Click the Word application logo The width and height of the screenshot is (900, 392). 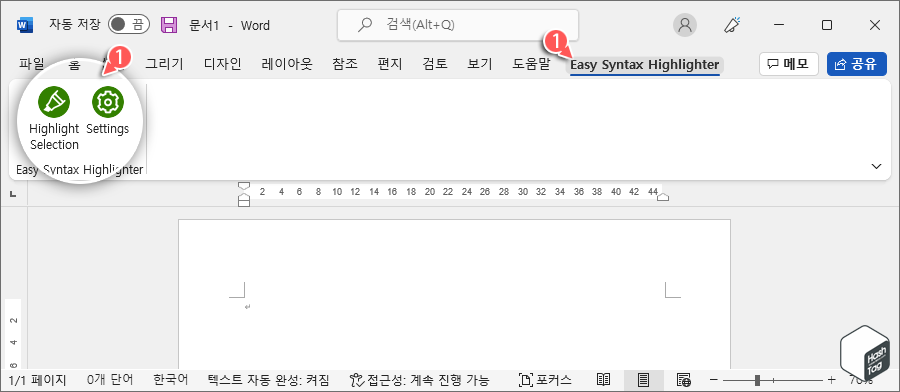click(x=26, y=25)
